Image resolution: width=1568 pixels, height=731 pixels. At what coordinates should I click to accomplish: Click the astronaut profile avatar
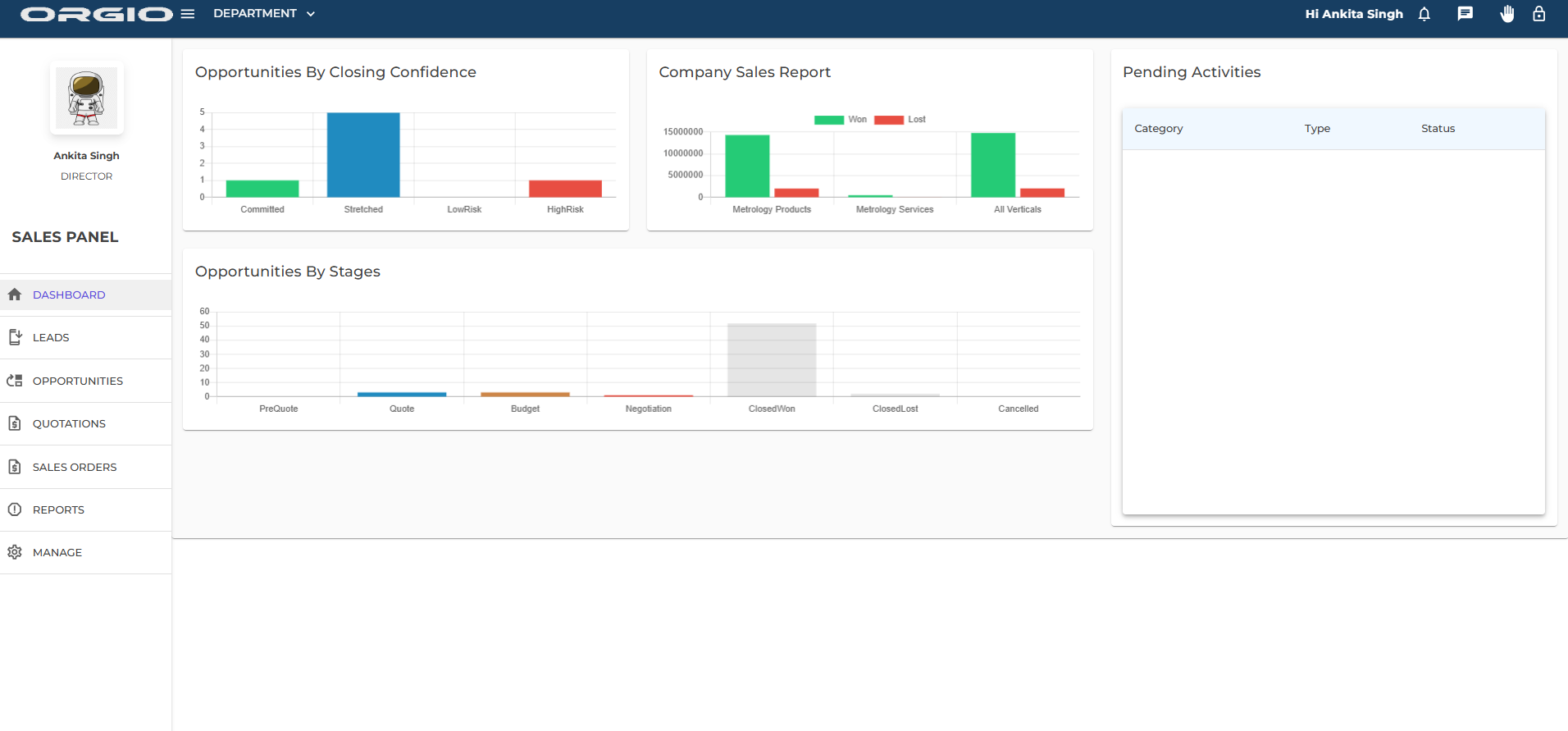(86, 98)
